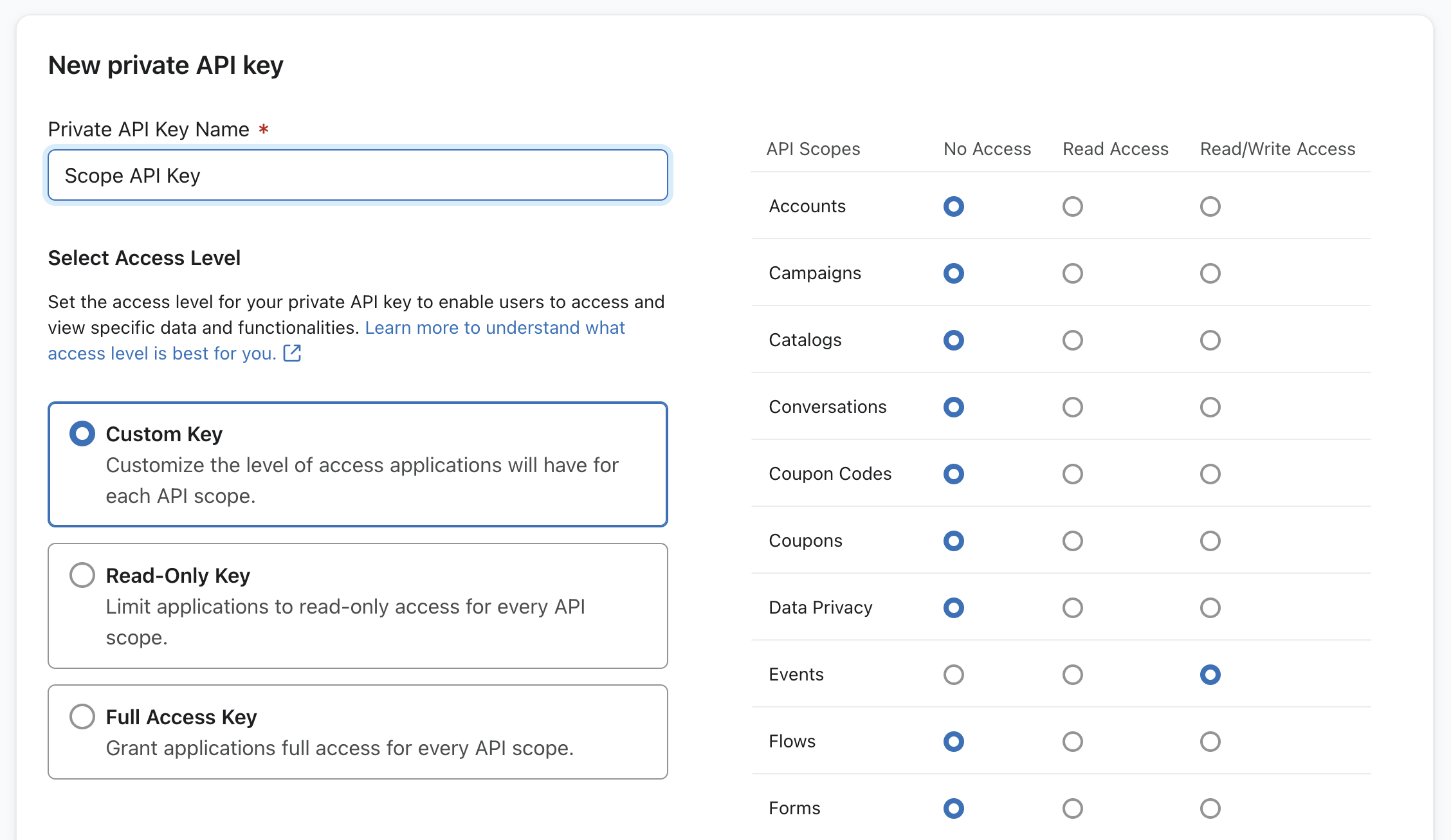The image size is (1451, 840).
Task: Set Flows scope to Read Access
Action: click(x=1072, y=742)
